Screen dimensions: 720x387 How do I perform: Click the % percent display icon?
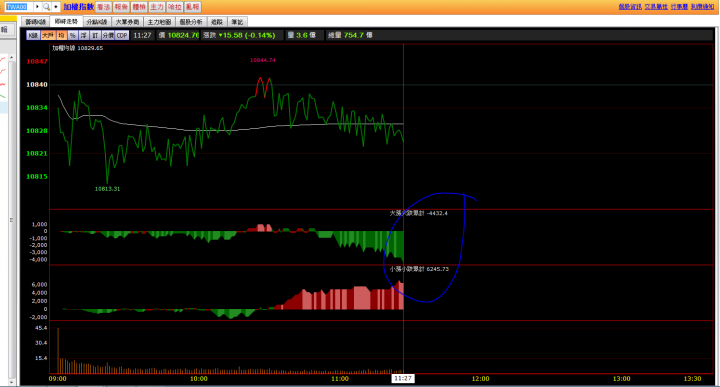73,35
